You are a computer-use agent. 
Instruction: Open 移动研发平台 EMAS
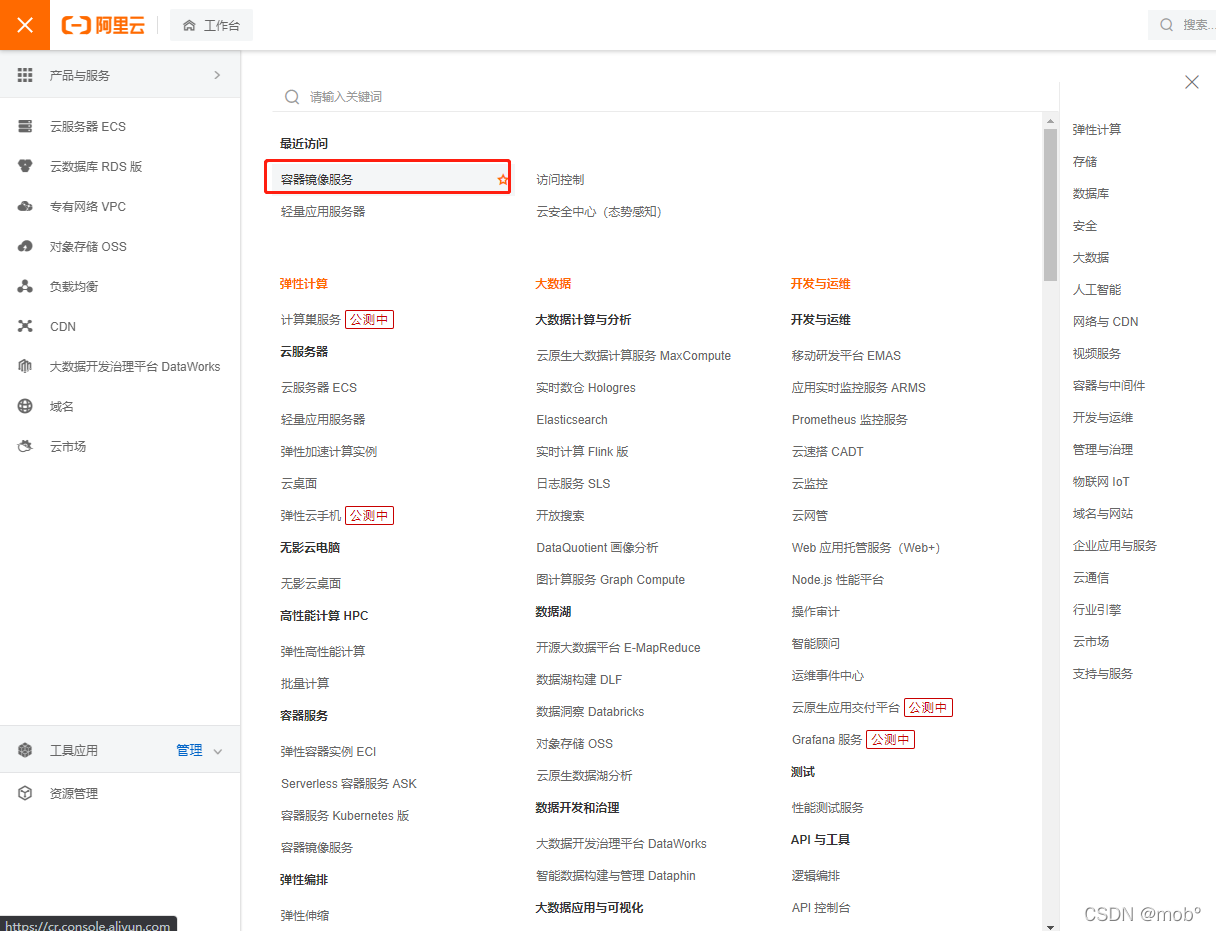(x=846, y=356)
